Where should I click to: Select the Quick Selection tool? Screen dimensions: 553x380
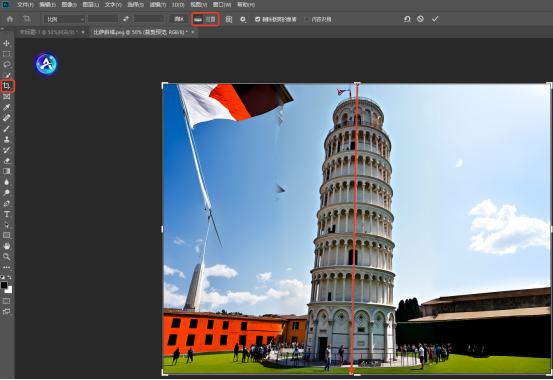6,75
